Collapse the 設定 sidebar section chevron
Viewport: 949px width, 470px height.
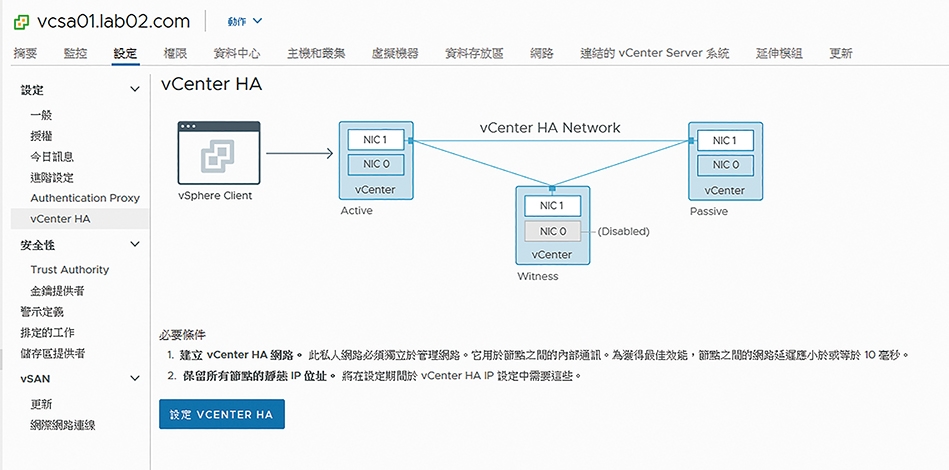coord(135,90)
